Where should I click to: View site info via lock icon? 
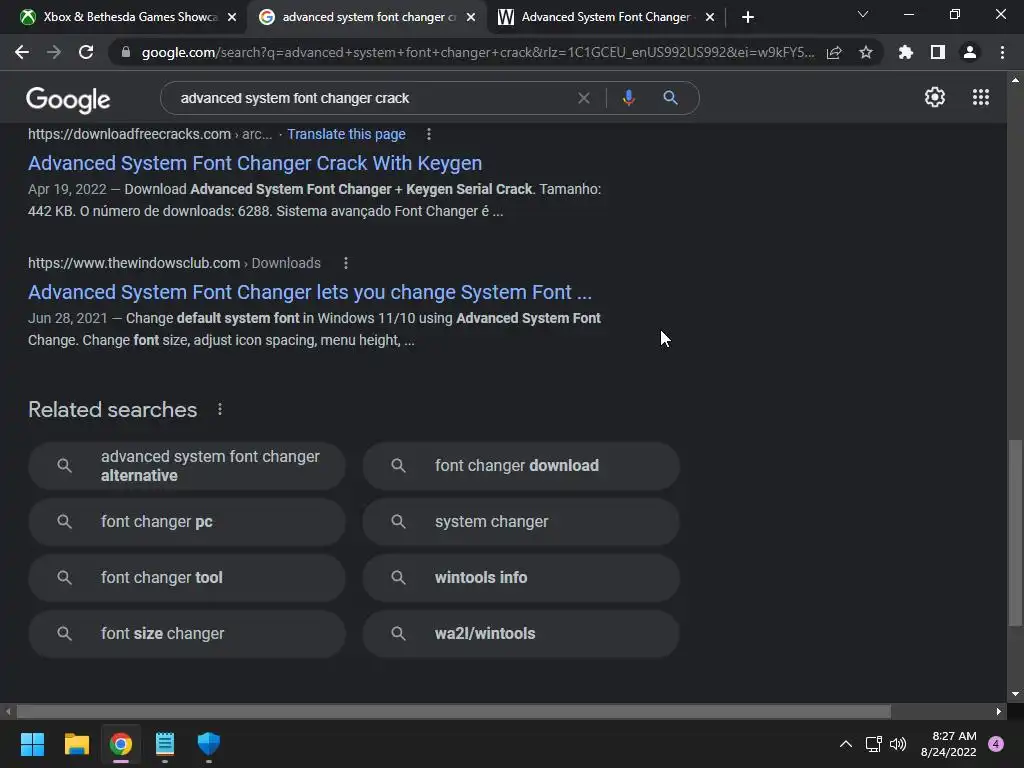pyautogui.click(x=125, y=52)
